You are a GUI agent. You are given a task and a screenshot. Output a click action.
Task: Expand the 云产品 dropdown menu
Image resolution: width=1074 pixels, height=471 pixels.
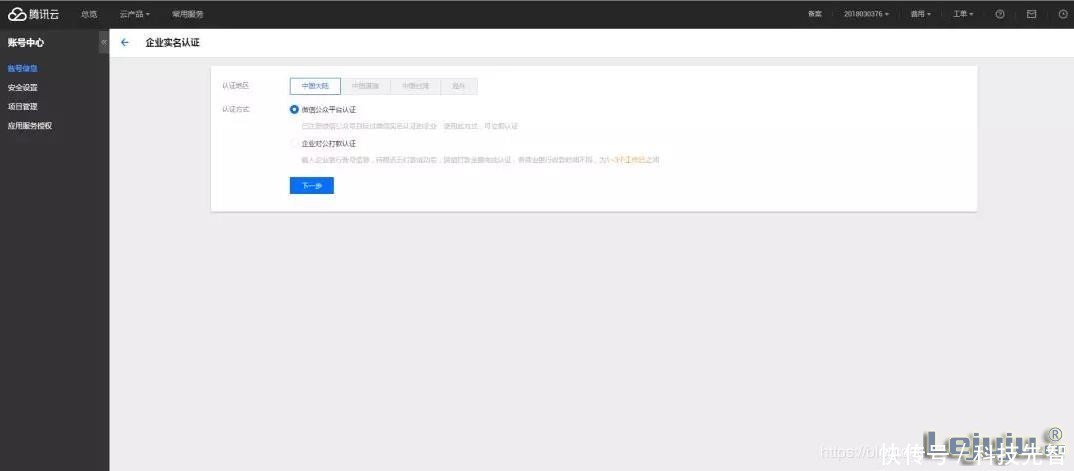tap(134, 14)
